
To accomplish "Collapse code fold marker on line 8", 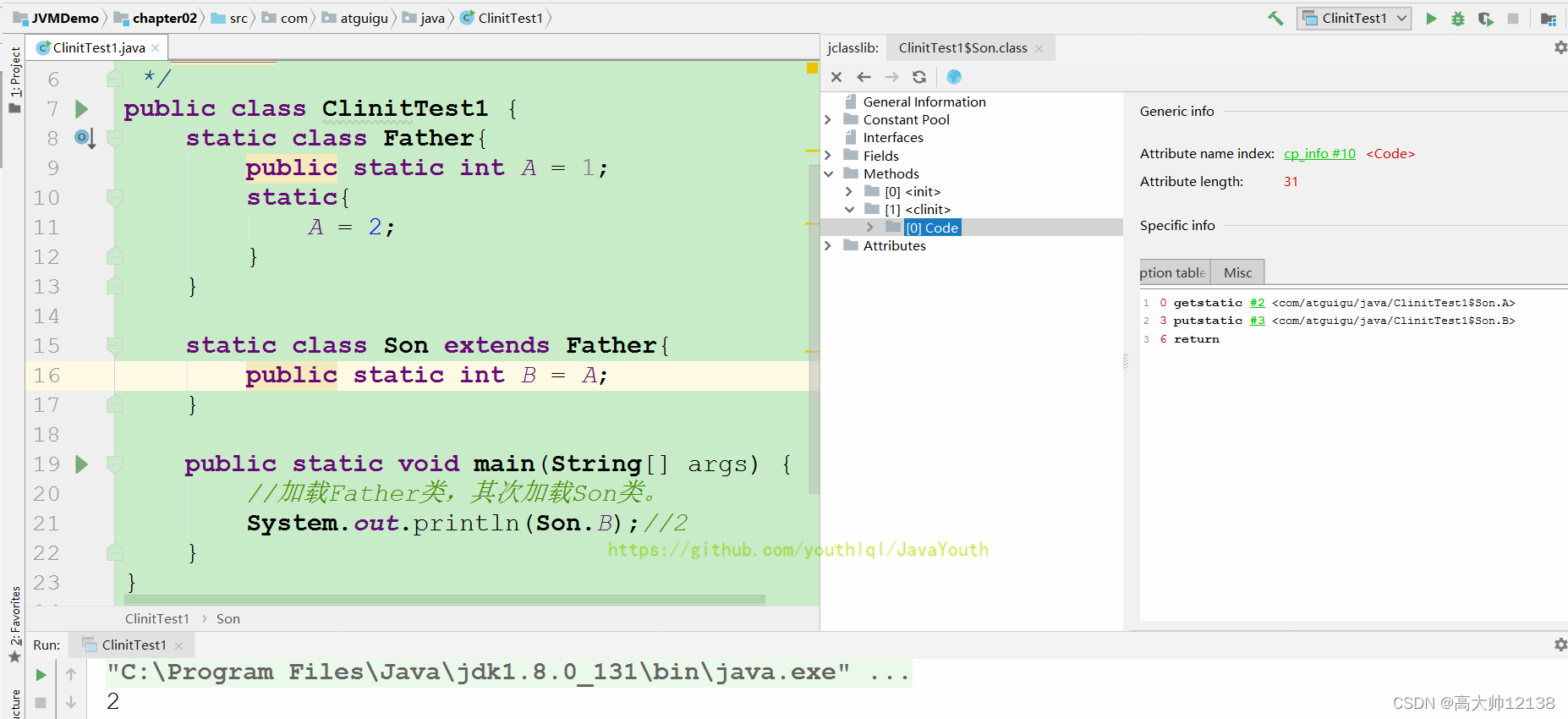I will click(x=115, y=138).
